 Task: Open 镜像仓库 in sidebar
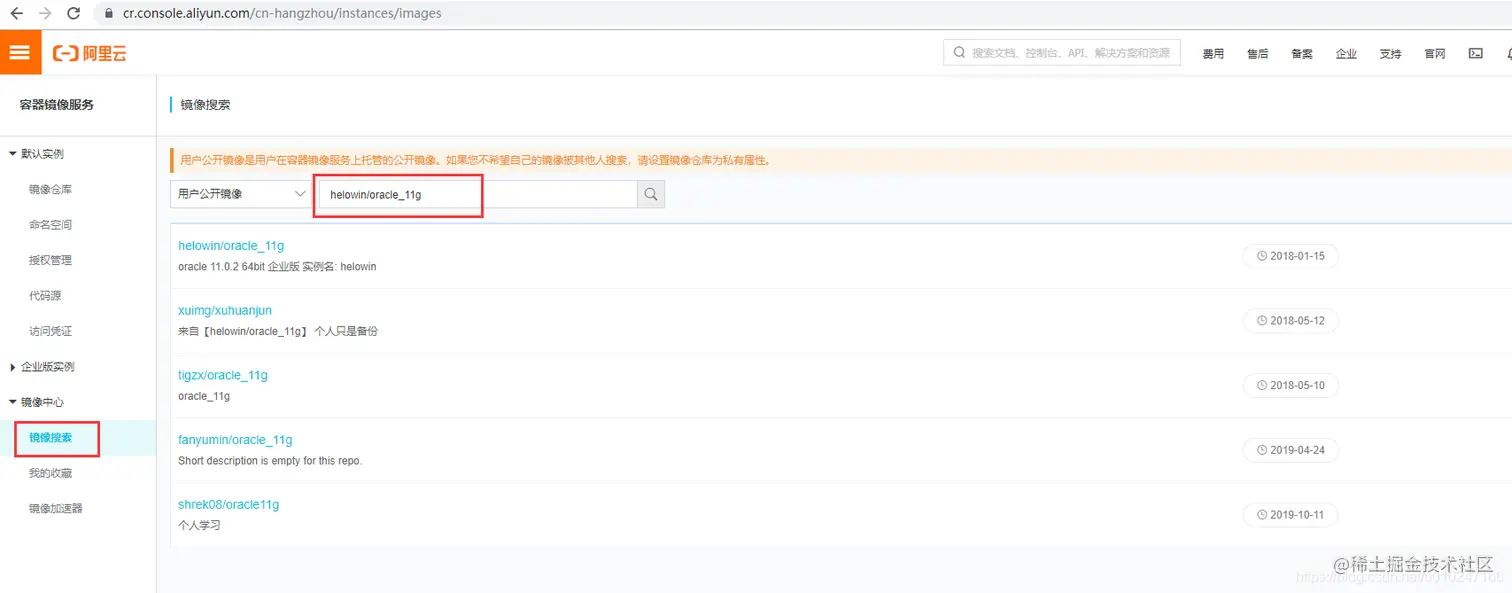pos(50,189)
